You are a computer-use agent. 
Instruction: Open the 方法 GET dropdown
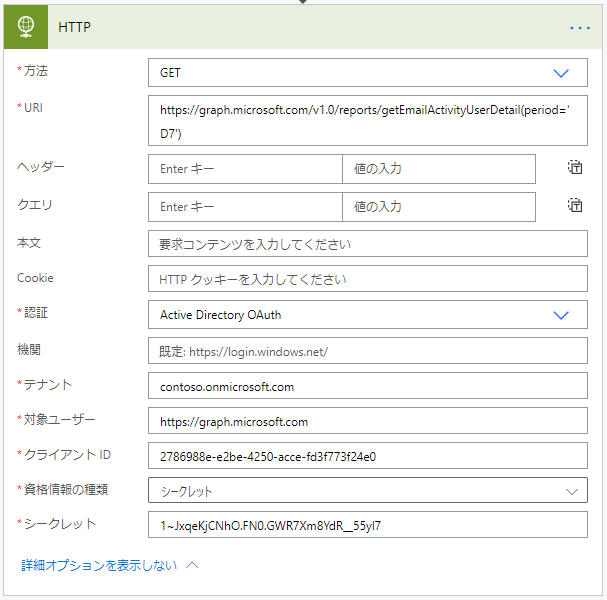[368, 73]
